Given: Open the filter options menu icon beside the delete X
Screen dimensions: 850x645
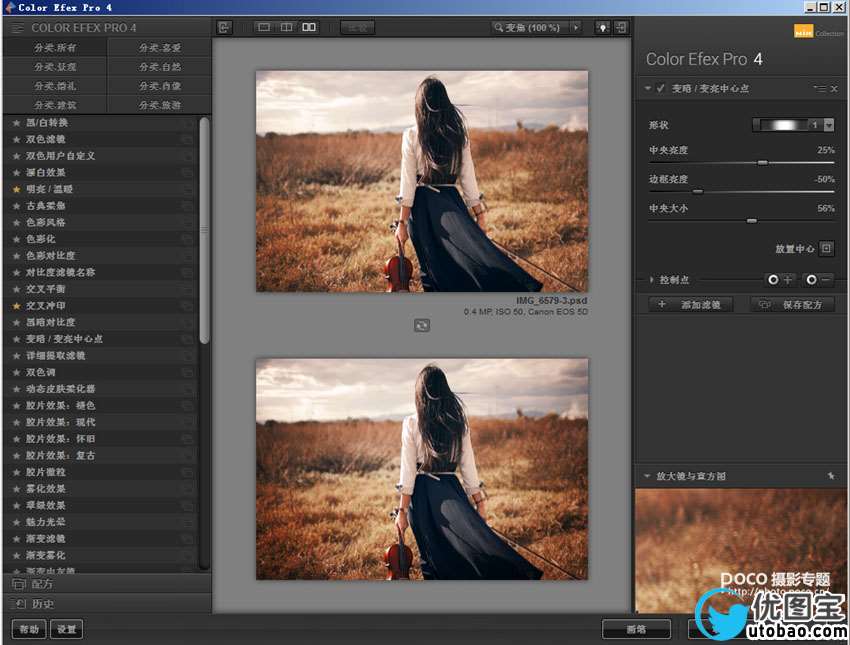Looking at the screenshot, I should pyautogui.click(x=819, y=88).
